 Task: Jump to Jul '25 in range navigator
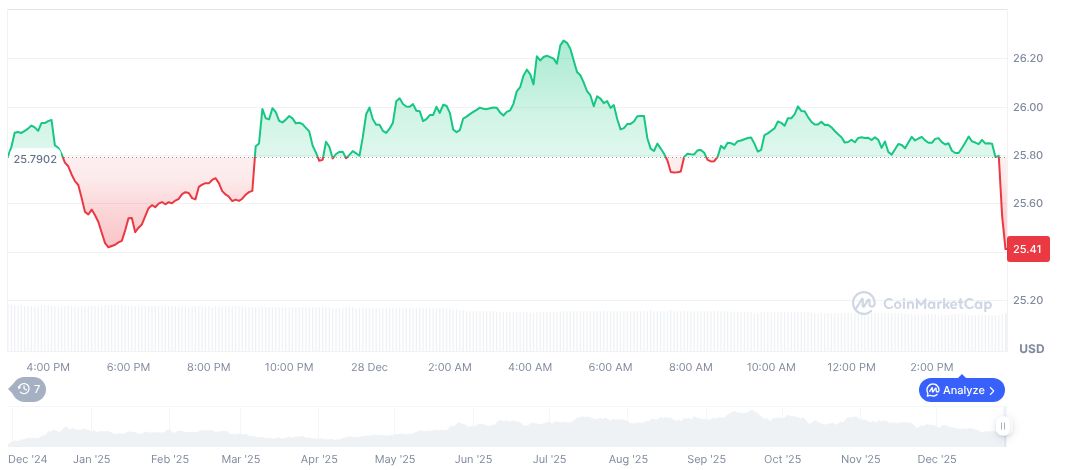551,459
